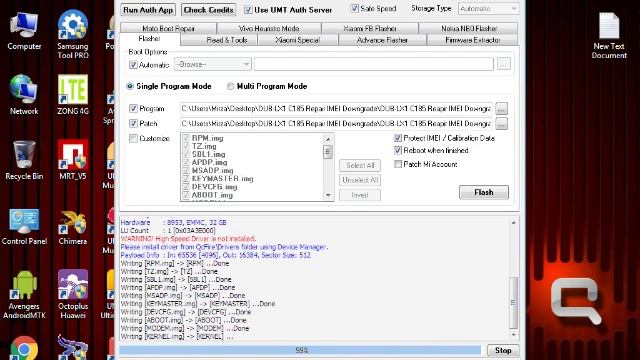This screenshot has width=640, height=360.
Task: Toggle Use UMT Auth Server checkbox
Action: [248, 10]
